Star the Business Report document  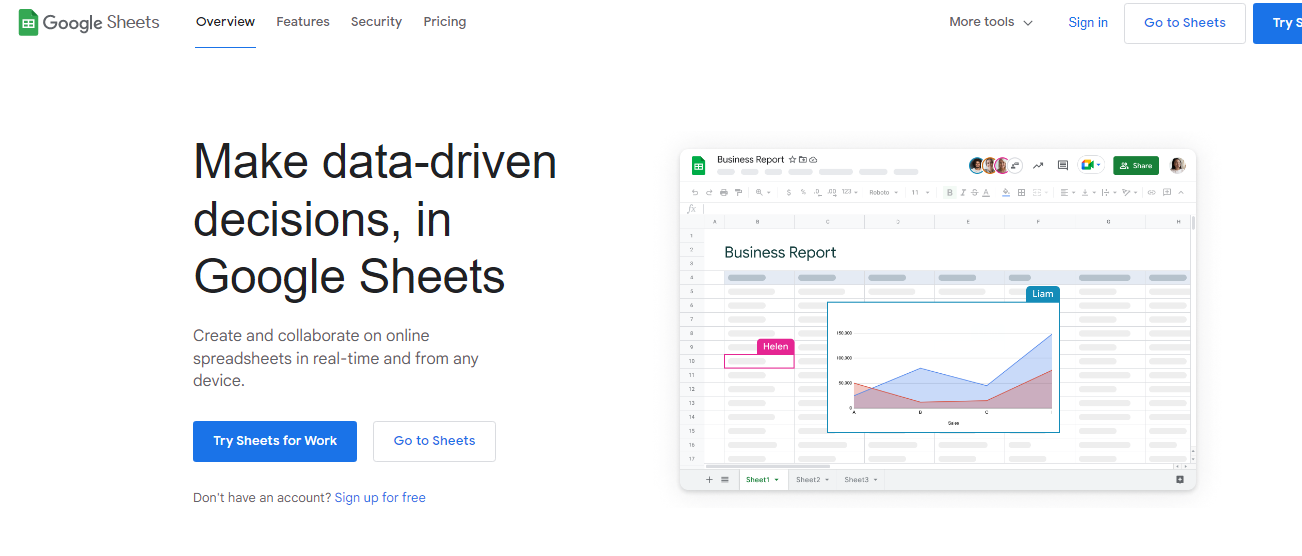click(x=792, y=160)
